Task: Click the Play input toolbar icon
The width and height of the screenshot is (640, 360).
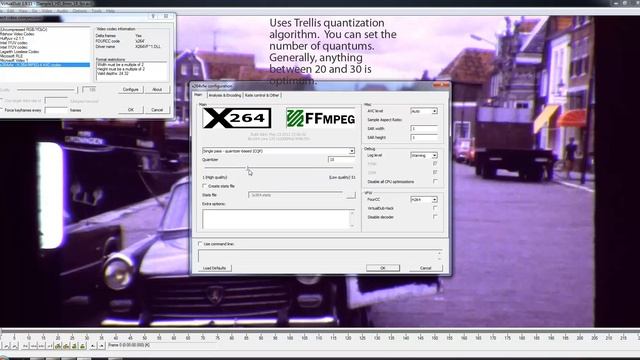Action: pyautogui.click(x=6, y=346)
